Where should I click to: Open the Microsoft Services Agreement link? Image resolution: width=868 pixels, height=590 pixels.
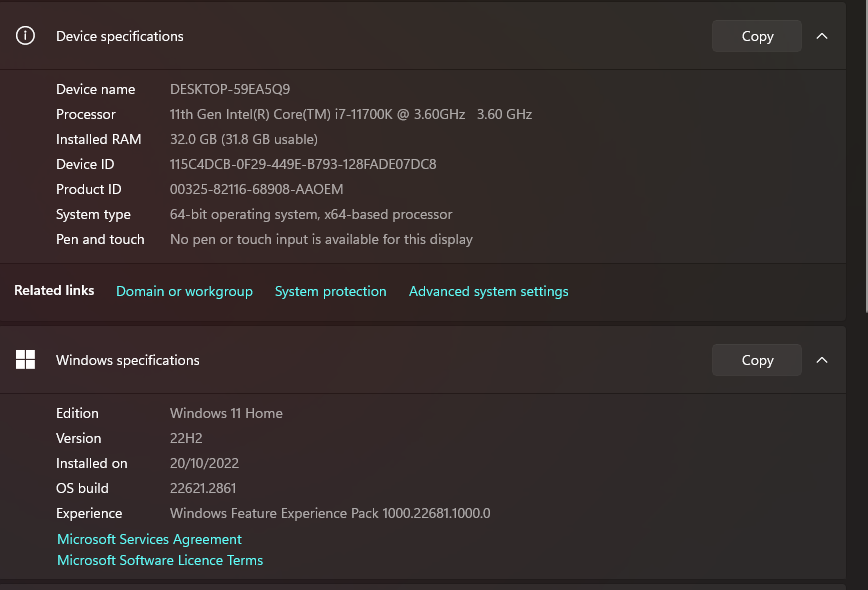(149, 539)
